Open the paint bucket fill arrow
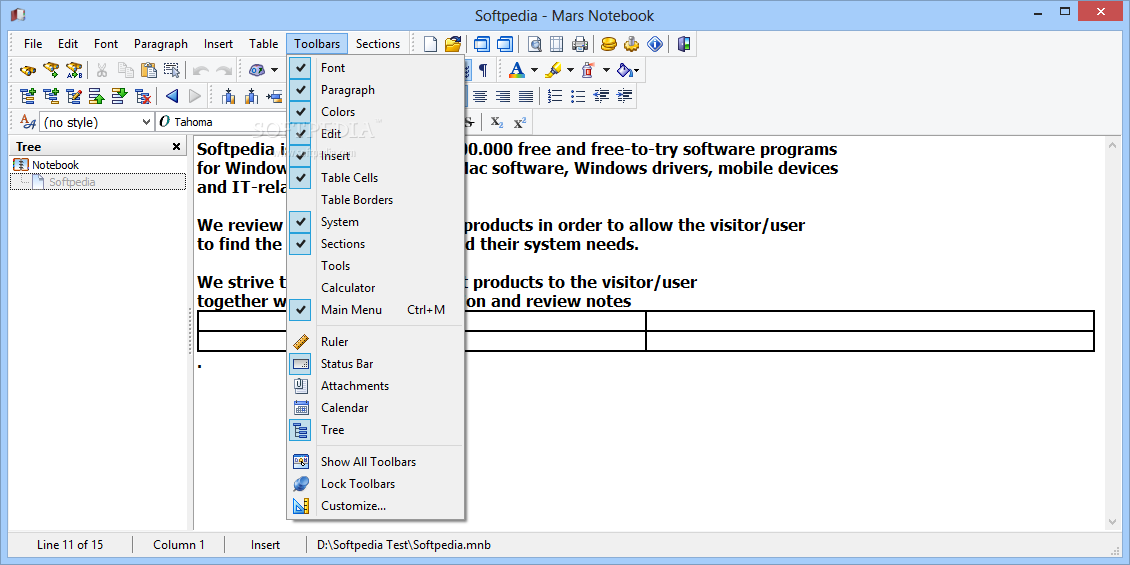This screenshot has height=565, width=1130. pos(638,71)
